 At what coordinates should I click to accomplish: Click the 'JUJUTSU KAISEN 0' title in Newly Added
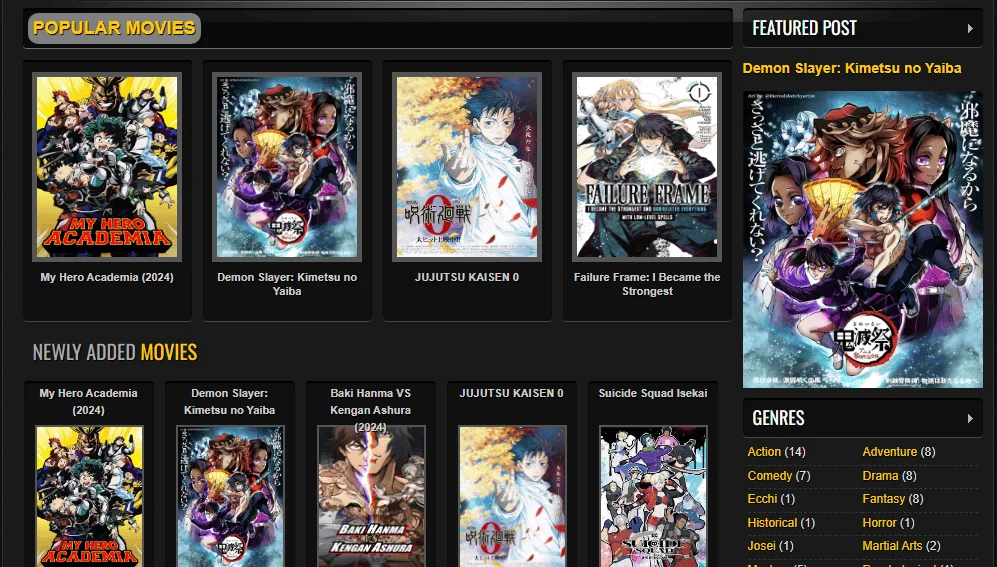[511, 393]
